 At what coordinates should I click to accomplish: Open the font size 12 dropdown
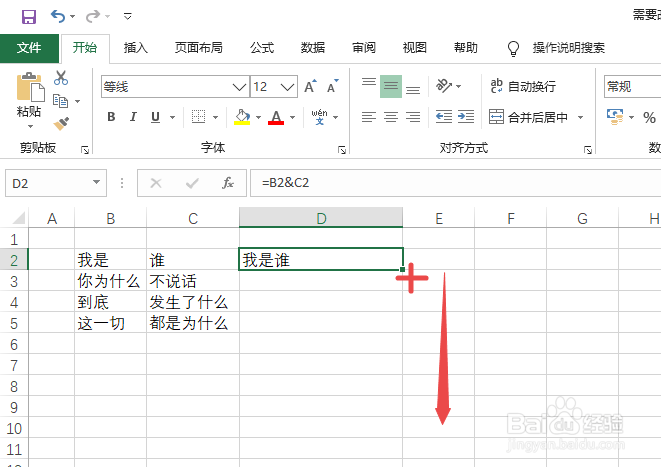pyautogui.click(x=288, y=87)
